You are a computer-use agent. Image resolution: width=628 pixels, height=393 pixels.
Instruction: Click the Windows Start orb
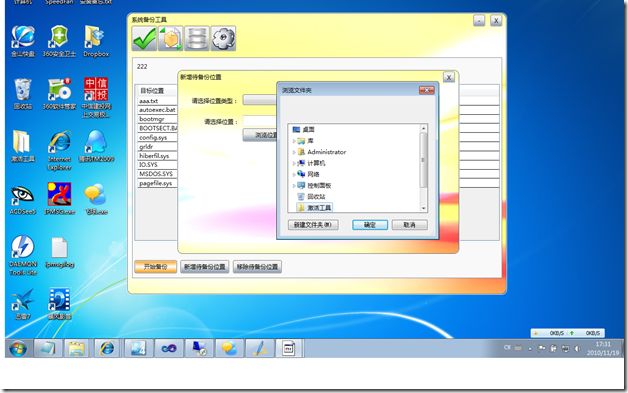tap(18, 348)
